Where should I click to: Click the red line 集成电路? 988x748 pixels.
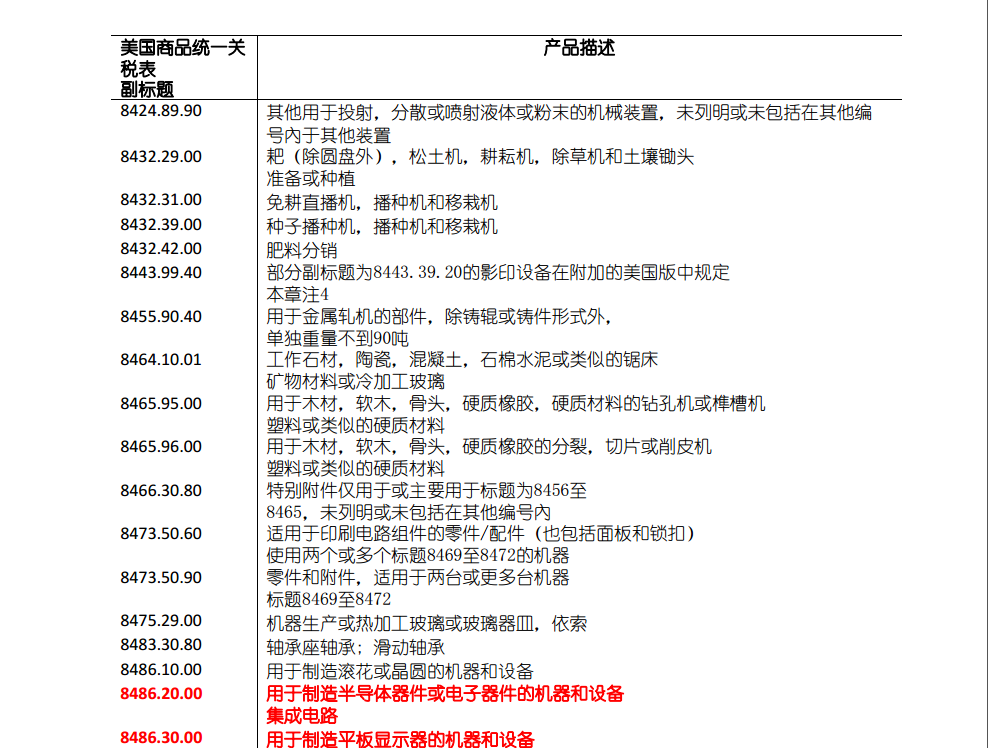click(302, 716)
